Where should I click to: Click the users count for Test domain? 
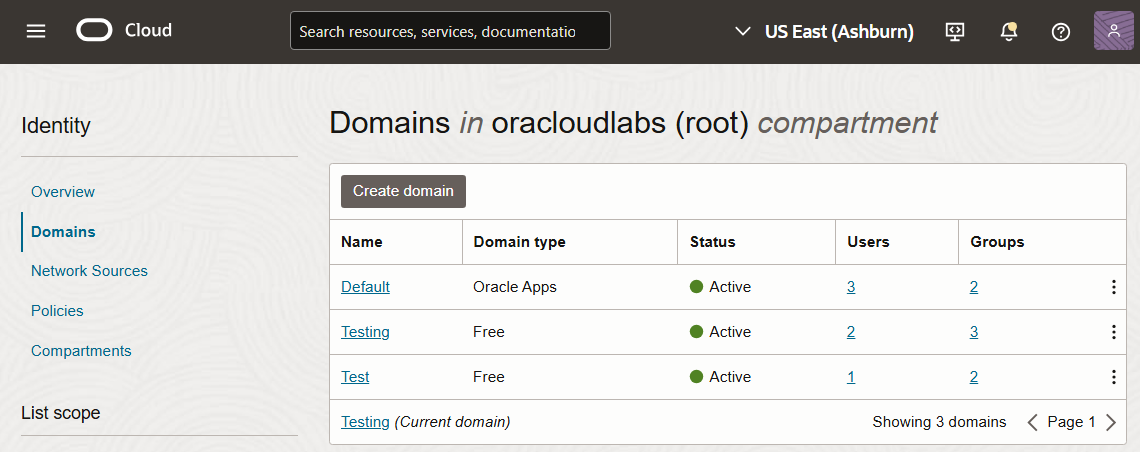click(851, 377)
